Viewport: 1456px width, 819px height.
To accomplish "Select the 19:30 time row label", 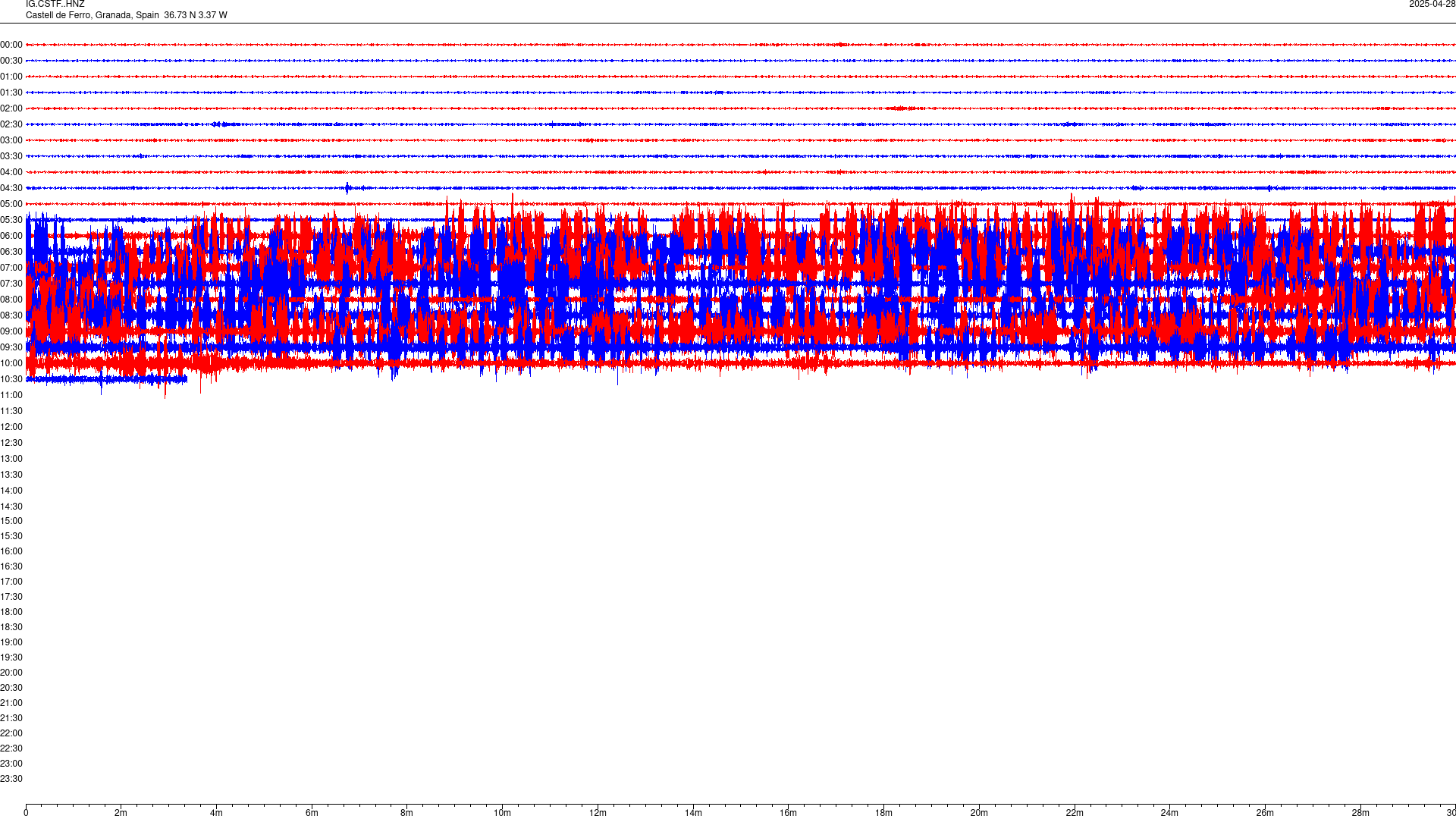I will (11, 657).
